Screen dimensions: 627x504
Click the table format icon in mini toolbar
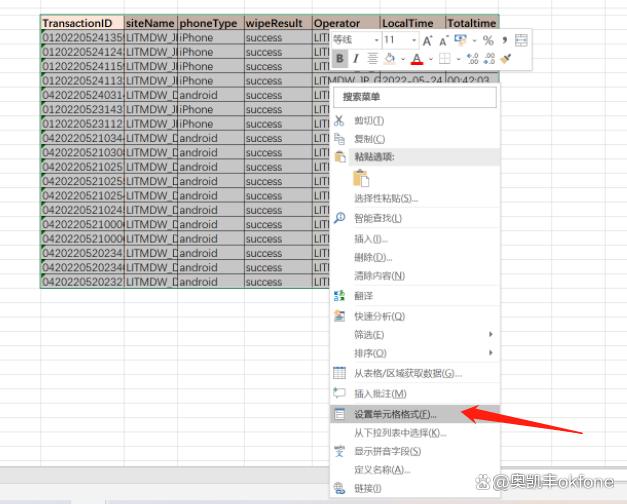point(521,40)
